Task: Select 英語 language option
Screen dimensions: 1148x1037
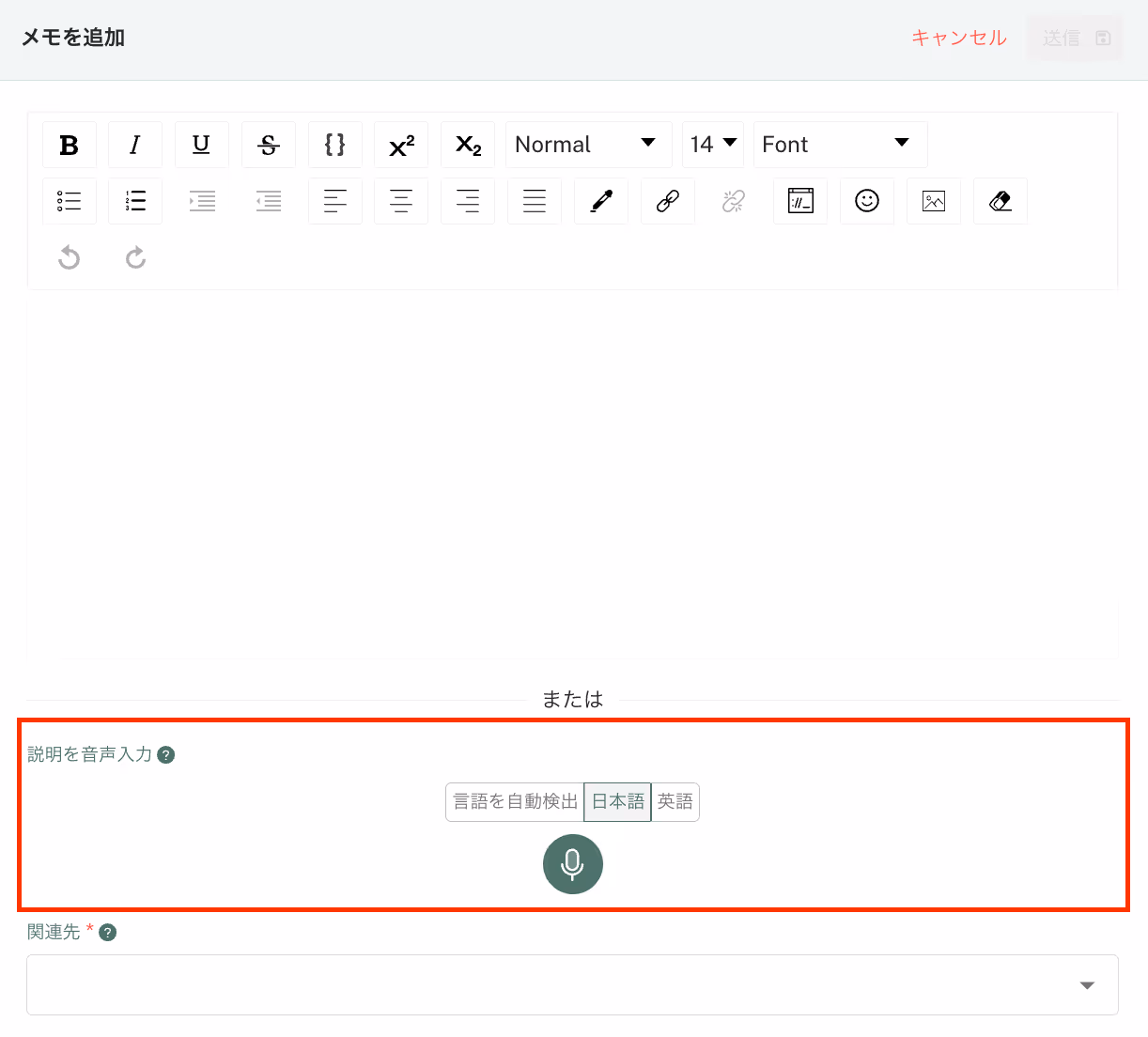Action: click(675, 802)
